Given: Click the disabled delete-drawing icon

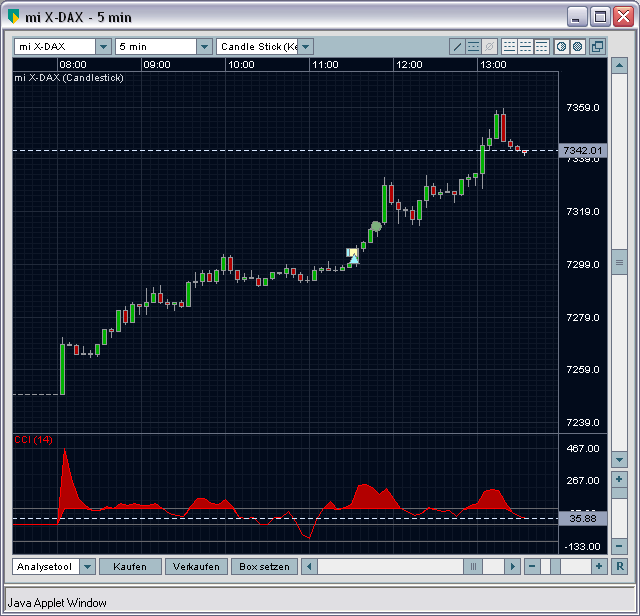Looking at the screenshot, I should [489, 47].
